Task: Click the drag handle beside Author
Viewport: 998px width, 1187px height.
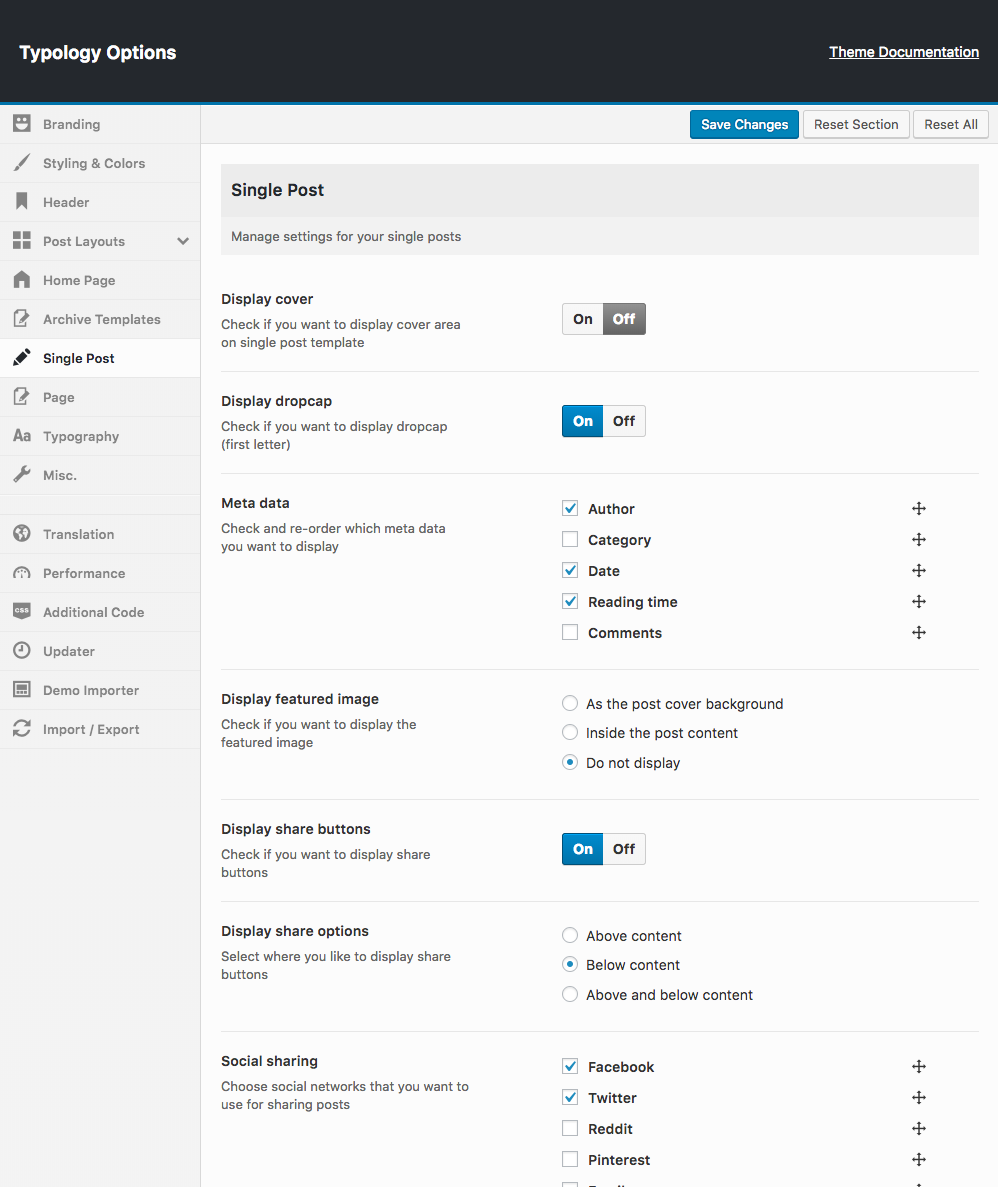Action: pyautogui.click(x=918, y=509)
